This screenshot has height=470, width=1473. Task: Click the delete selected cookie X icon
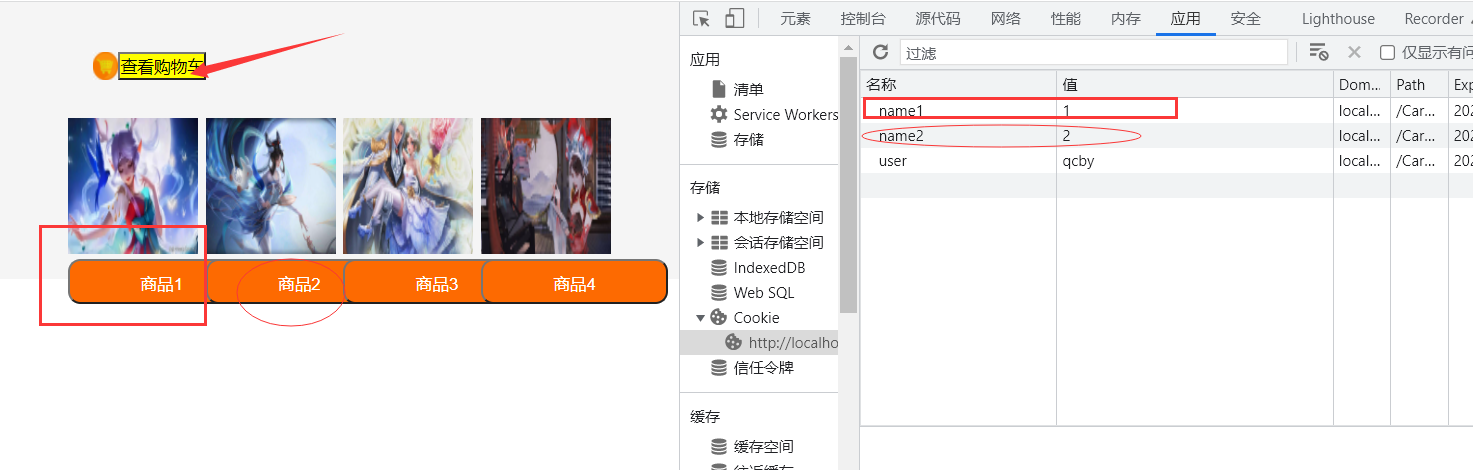1354,52
